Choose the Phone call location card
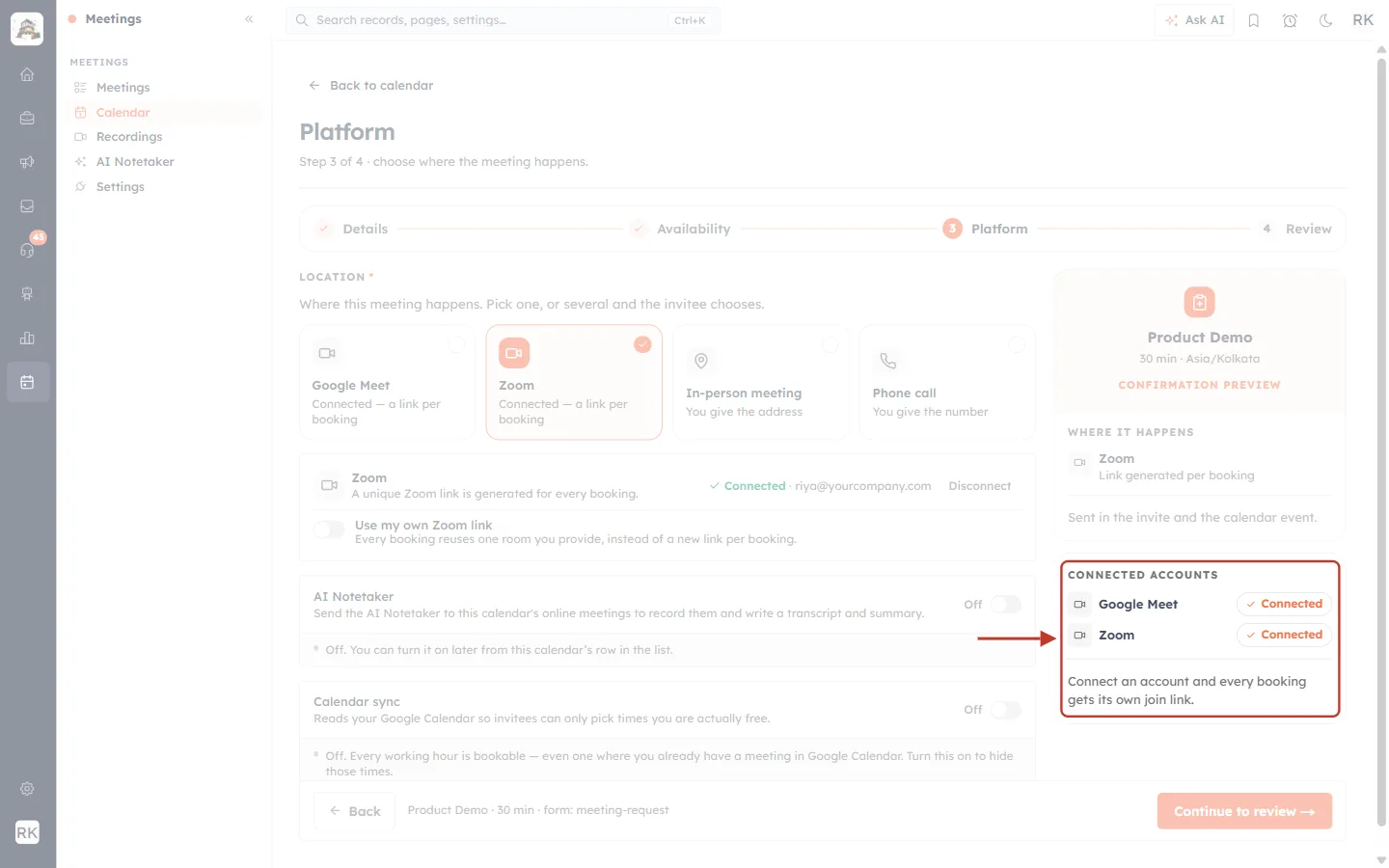This screenshot has height=868, width=1389. tap(947, 382)
